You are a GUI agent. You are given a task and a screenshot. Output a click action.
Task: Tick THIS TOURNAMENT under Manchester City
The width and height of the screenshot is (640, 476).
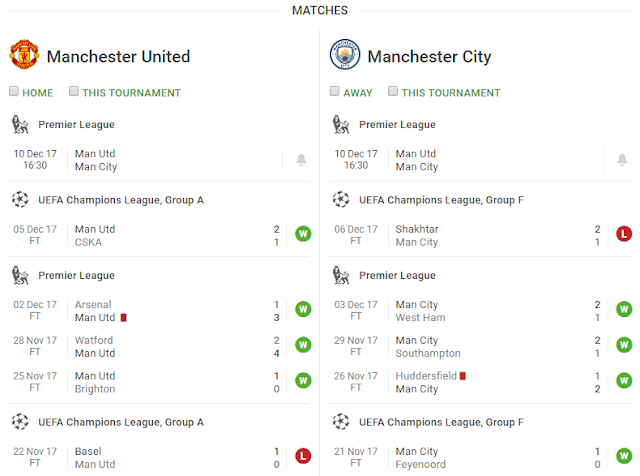pyautogui.click(x=394, y=92)
